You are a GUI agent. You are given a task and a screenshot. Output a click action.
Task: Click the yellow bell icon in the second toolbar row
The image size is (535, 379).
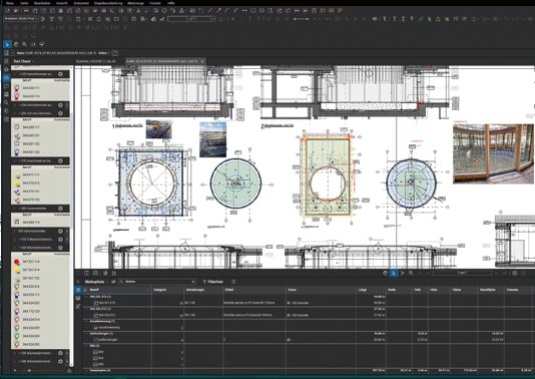coord(99,19)
